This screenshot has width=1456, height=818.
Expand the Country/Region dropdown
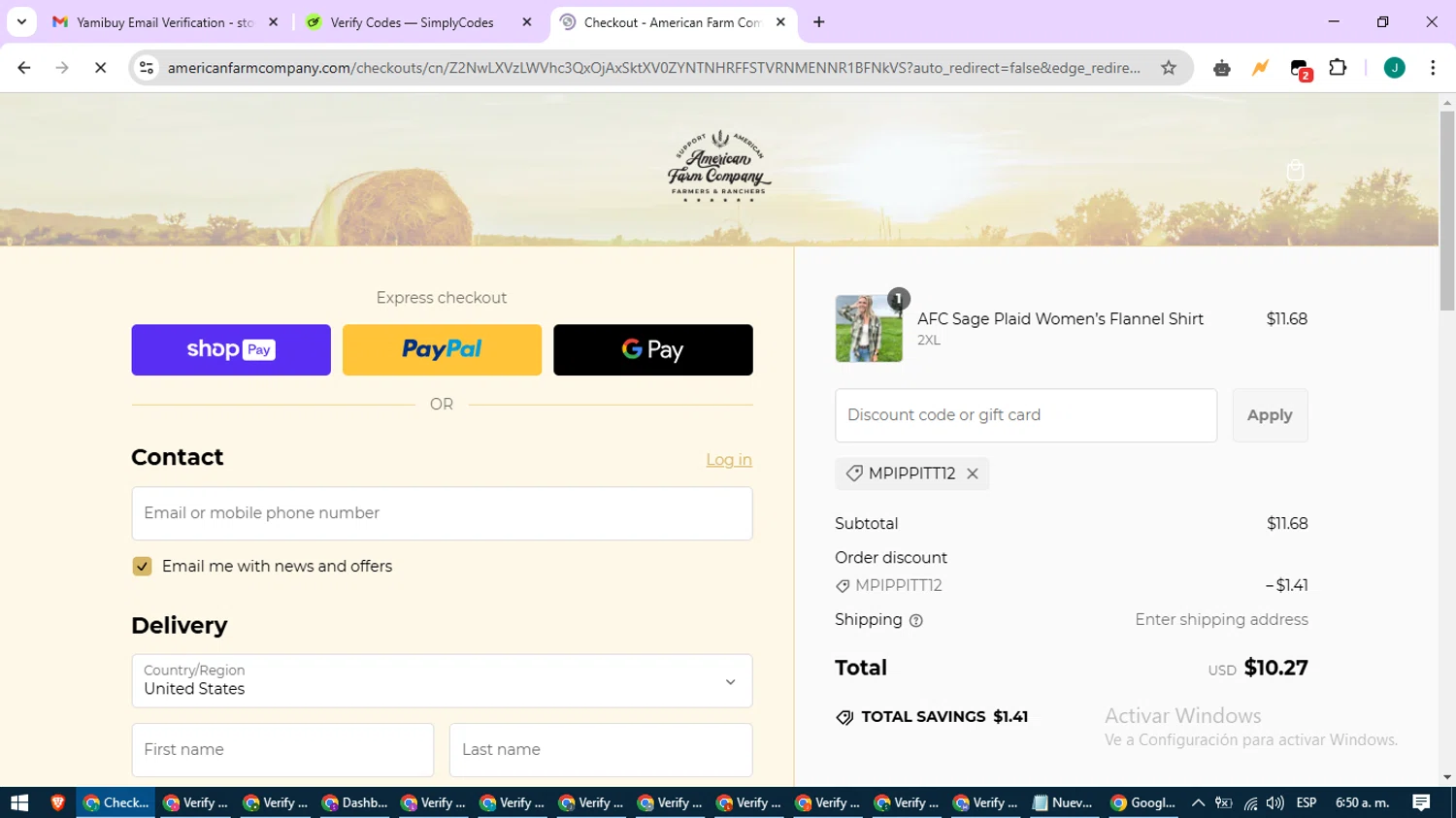[x=442, y=680]
